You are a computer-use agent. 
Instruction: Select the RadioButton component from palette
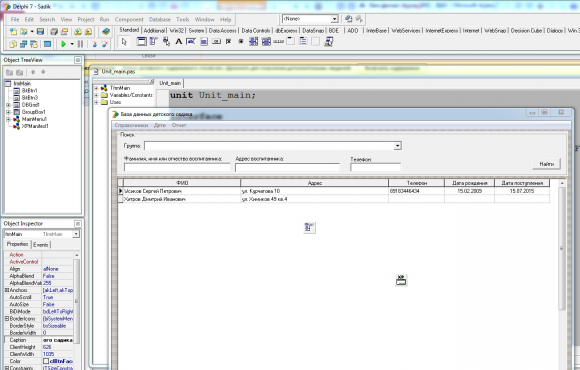coord(241,42)
